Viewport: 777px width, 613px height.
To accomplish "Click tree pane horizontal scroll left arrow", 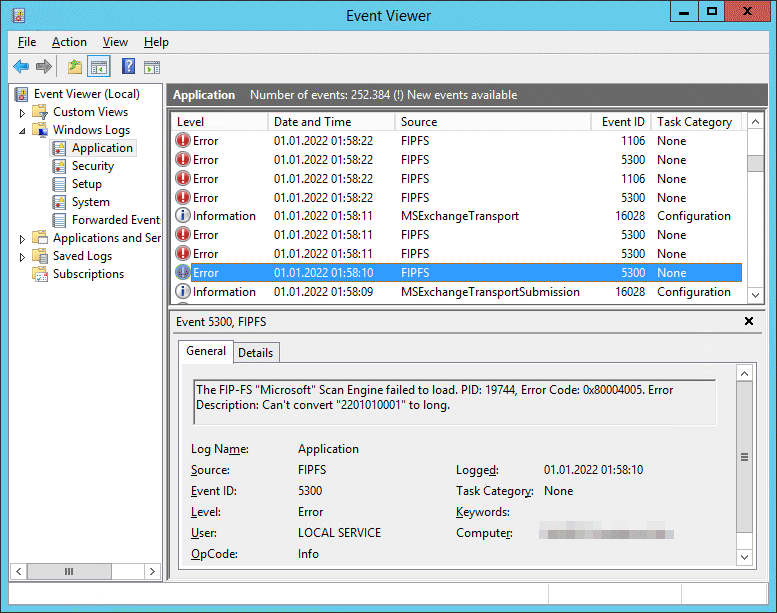I will click(x=18, y=571).
